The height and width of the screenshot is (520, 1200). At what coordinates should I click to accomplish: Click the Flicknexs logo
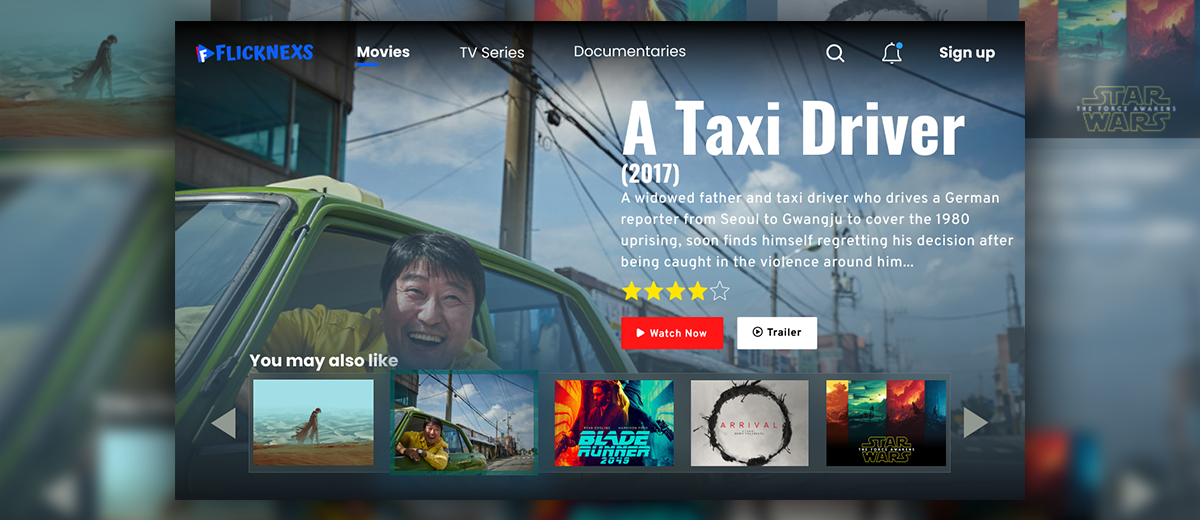point(255,52)
